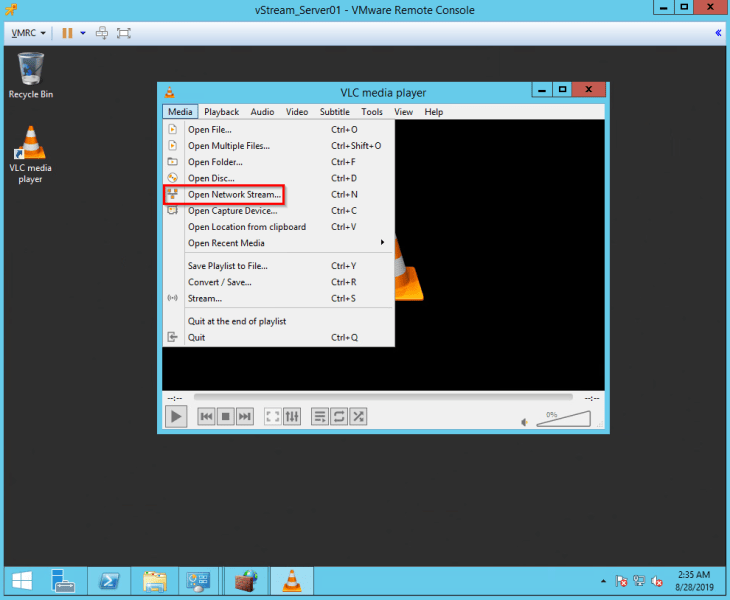This screenshot has width=730, height=600.
Task: Toggle VLC fullscreen video mode
Action: [x=272, y=416]
